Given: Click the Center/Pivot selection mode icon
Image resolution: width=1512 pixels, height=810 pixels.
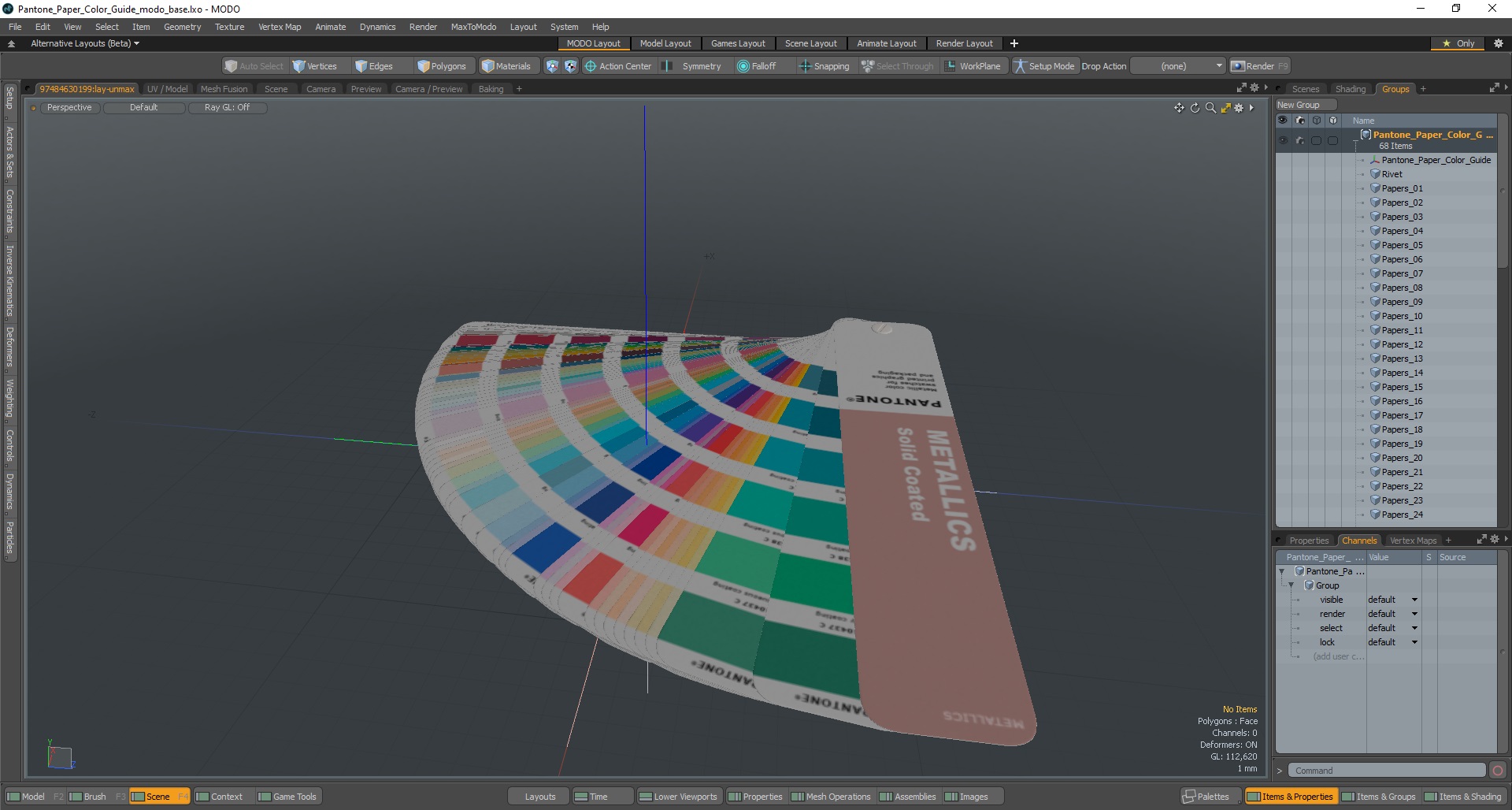Looking at the screenshot, I should click(x=570, y=66).
